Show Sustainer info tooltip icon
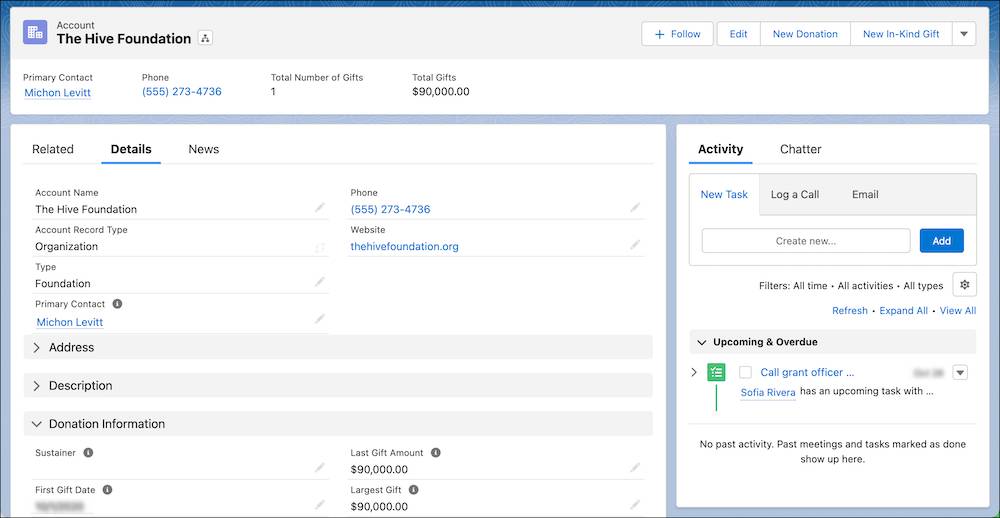 tap(88, 453)
